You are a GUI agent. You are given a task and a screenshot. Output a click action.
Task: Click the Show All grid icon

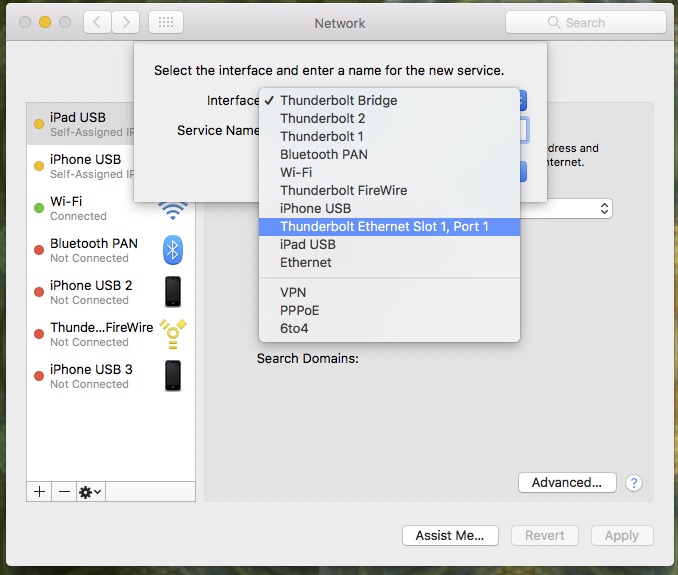(x=166, y=22)
